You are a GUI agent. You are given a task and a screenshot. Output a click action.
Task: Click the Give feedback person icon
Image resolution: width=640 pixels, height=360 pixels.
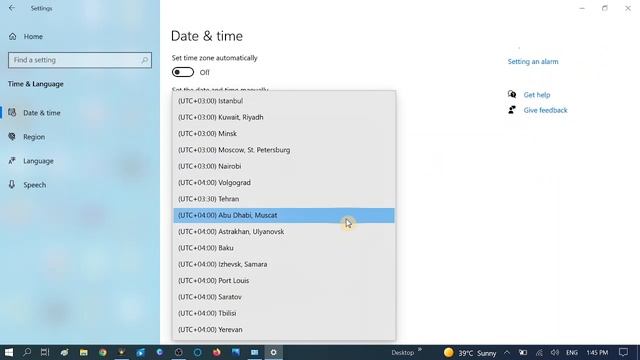click(x=512, y=110)
